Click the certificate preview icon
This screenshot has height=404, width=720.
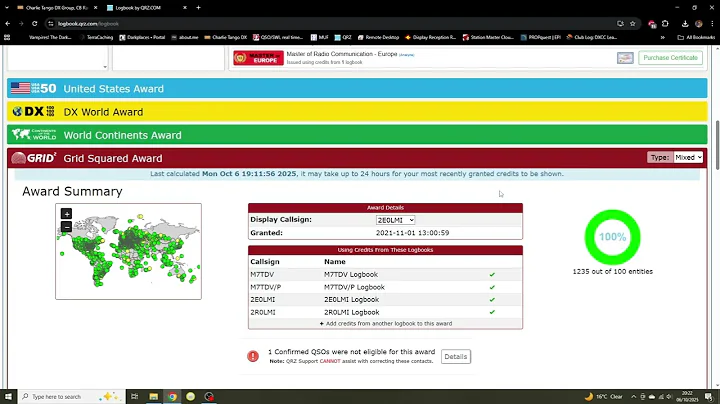[625, 58]
